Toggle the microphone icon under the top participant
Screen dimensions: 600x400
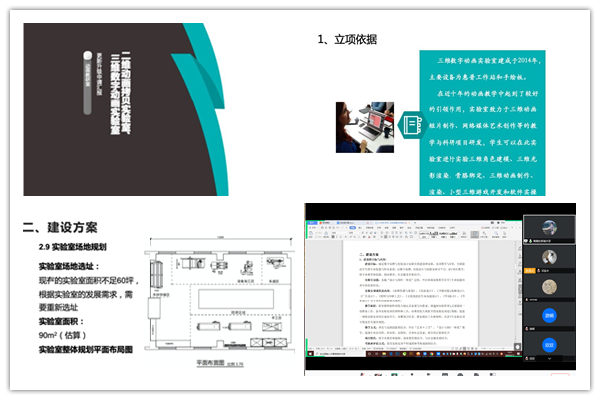(x=530, y=241)
